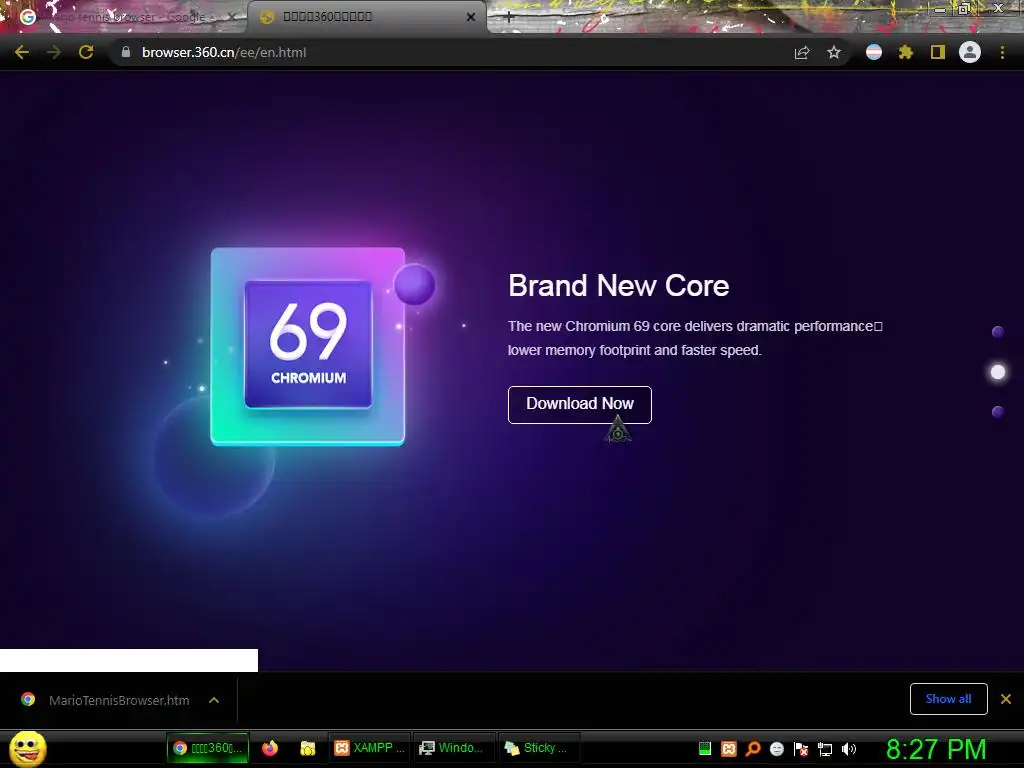Share this page via toolbar icon

(802, 52)
